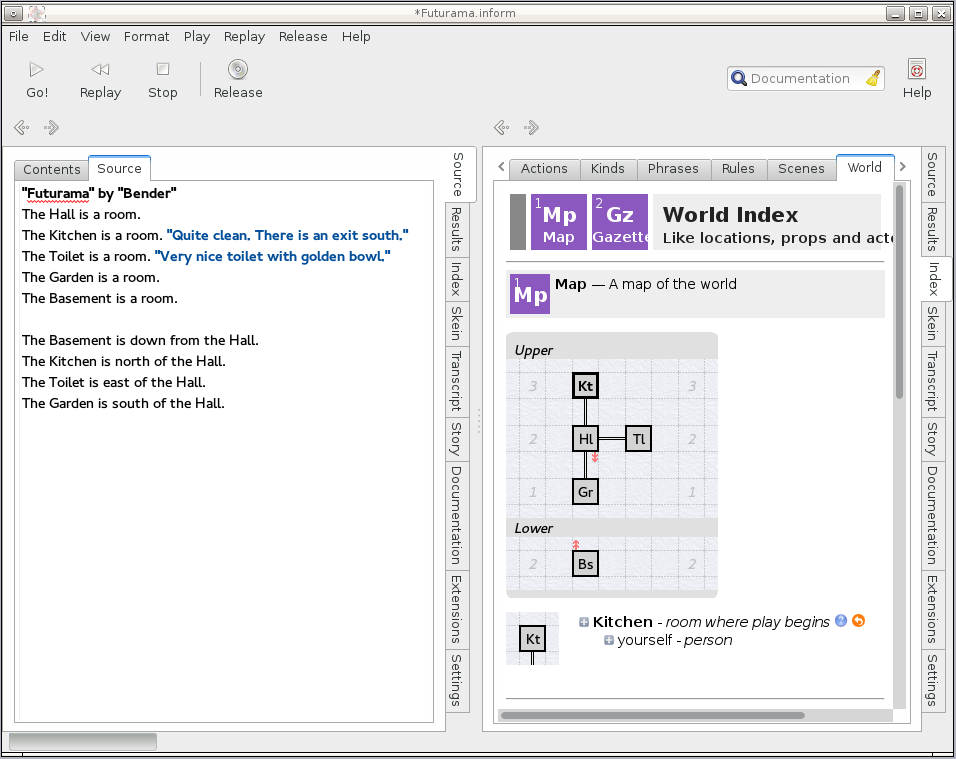Go back in left pane history
This screenshot has width=956, height=759.
22,127
